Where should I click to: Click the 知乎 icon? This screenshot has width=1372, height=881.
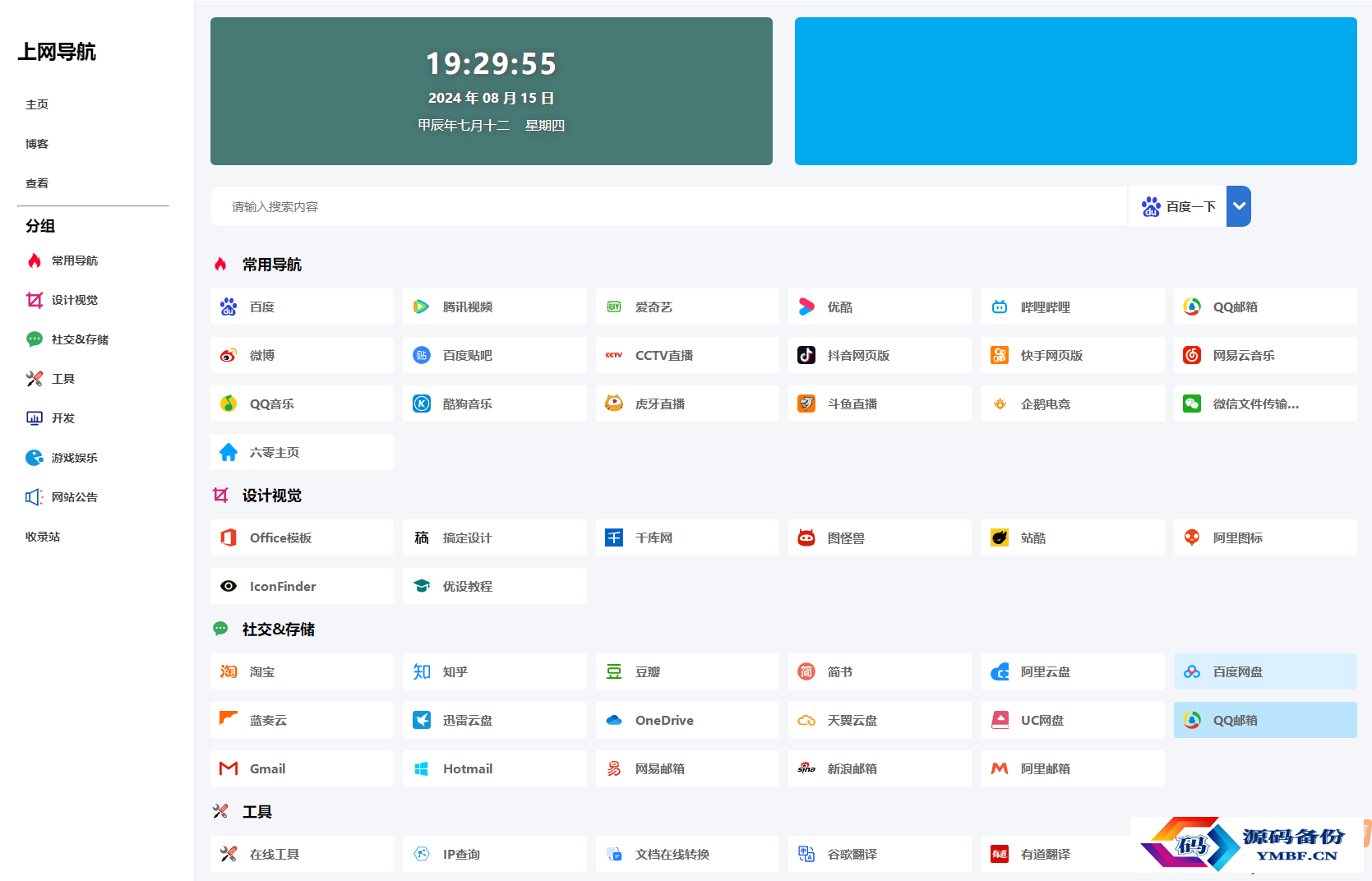422,671
